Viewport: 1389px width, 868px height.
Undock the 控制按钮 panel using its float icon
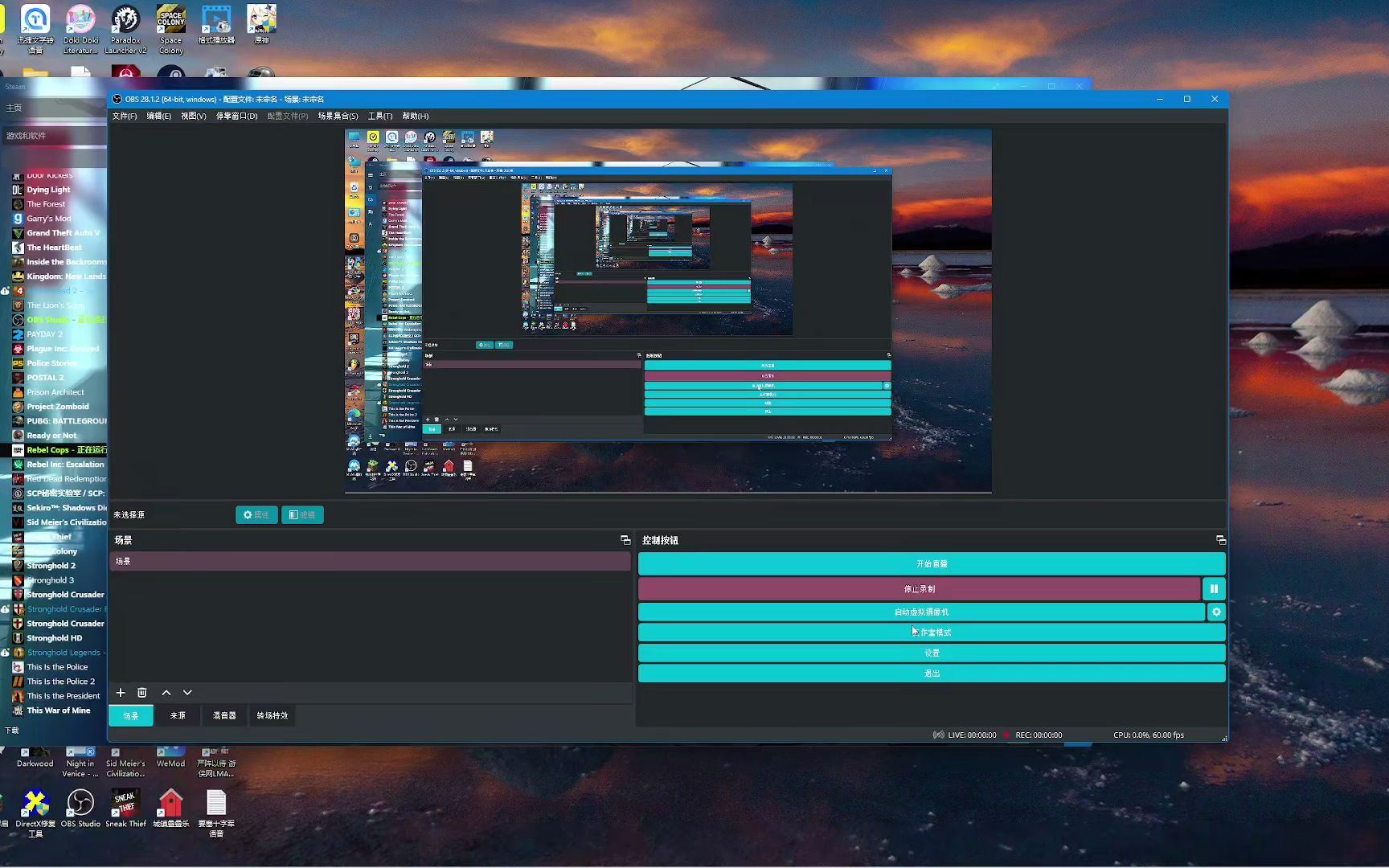[1221, 540]
